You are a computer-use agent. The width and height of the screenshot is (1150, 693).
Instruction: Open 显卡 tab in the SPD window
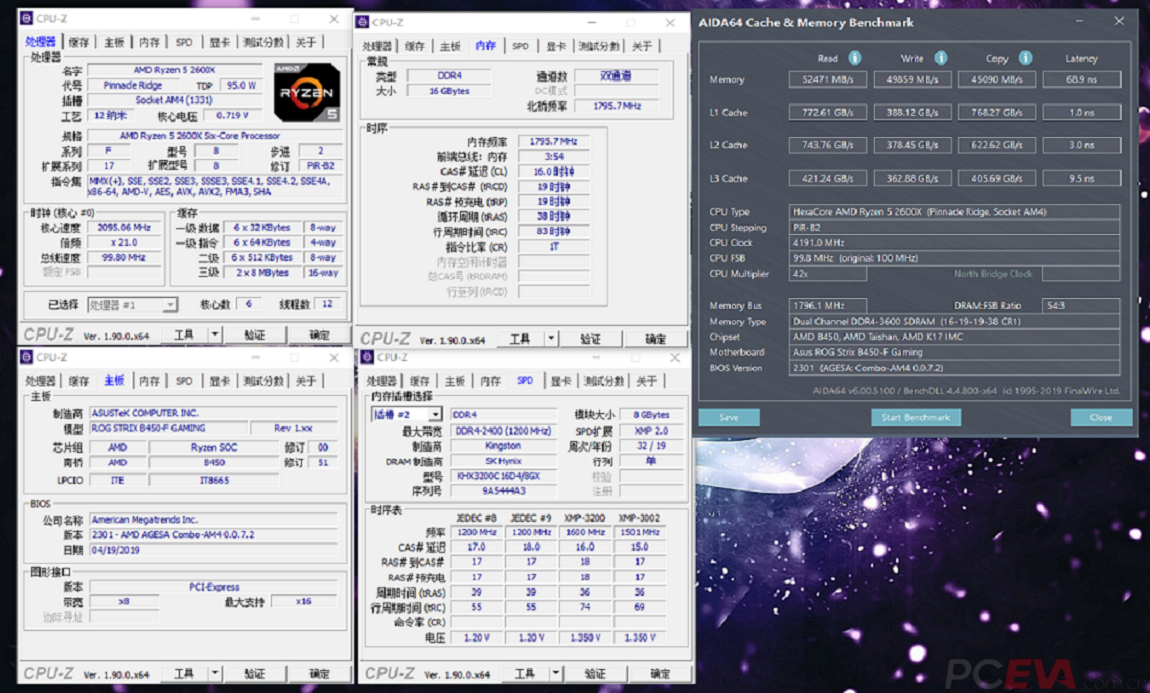coord(561,381)
